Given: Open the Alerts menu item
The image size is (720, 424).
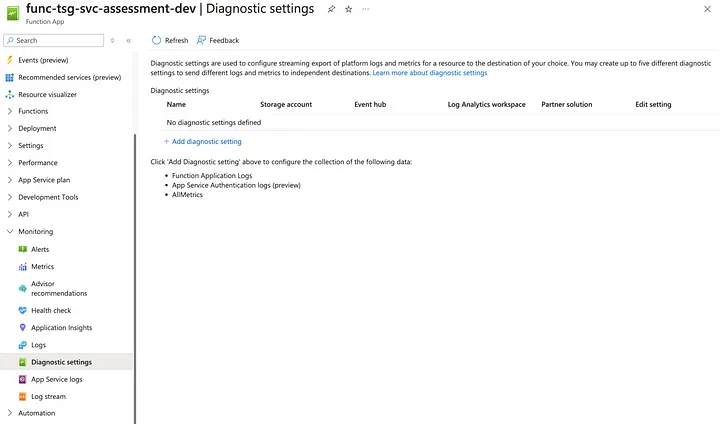Looking at the screenshot, I should (40, 249).
